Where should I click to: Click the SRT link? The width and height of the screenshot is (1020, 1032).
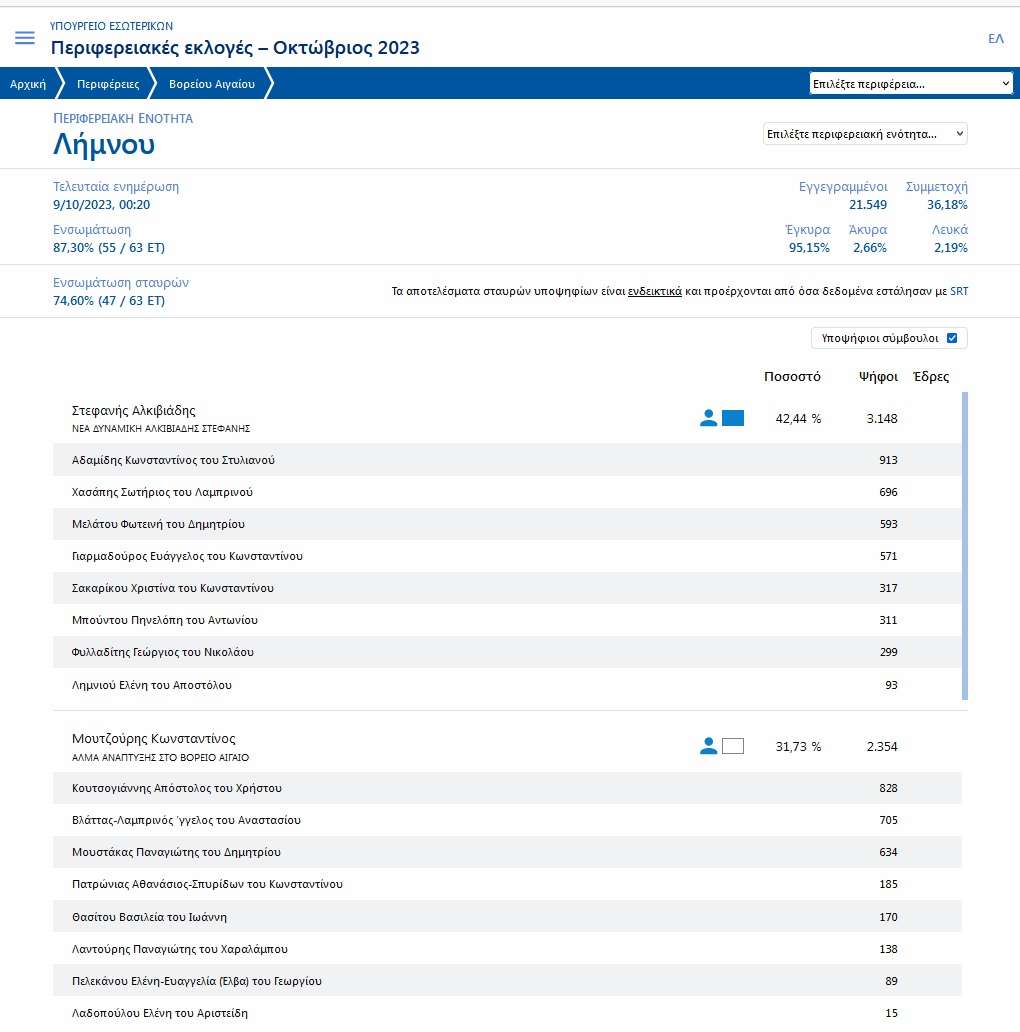[x=958, y=292]
